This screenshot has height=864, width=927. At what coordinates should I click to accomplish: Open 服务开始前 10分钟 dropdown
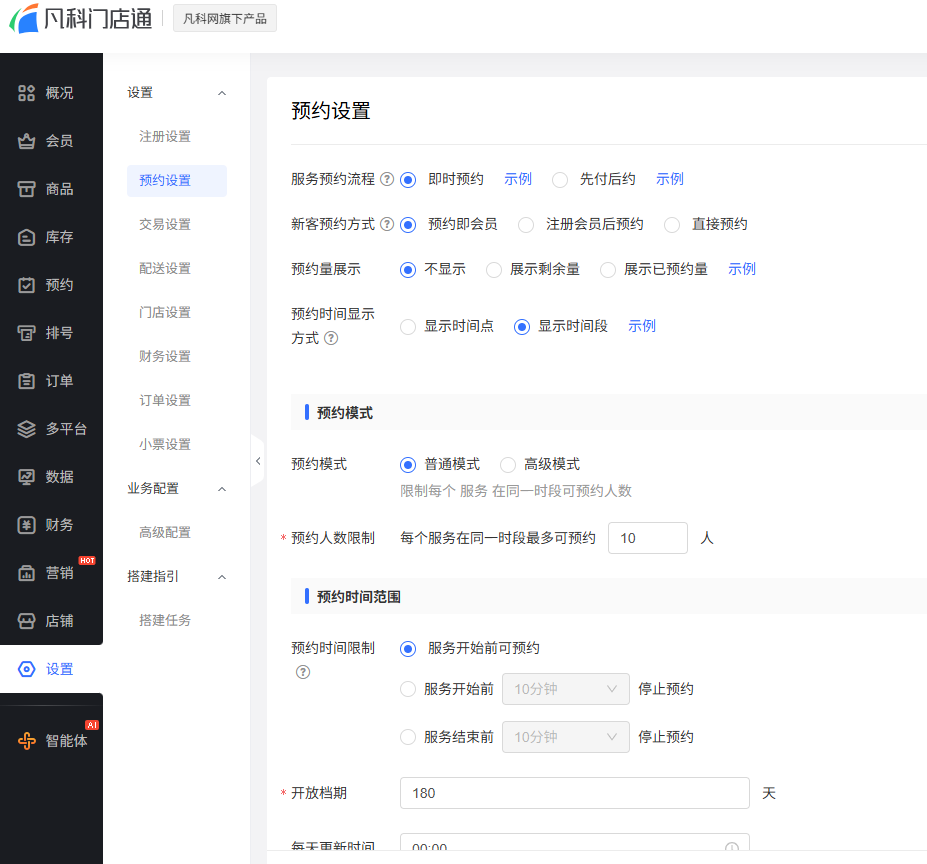(x=565, y=689)
